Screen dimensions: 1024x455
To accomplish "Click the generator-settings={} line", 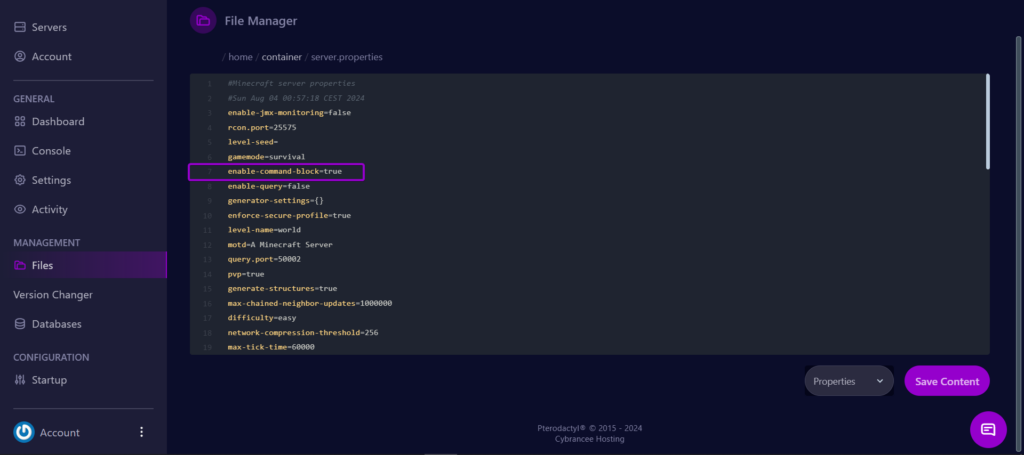I will pyautogui.click(x=276, y=200).
